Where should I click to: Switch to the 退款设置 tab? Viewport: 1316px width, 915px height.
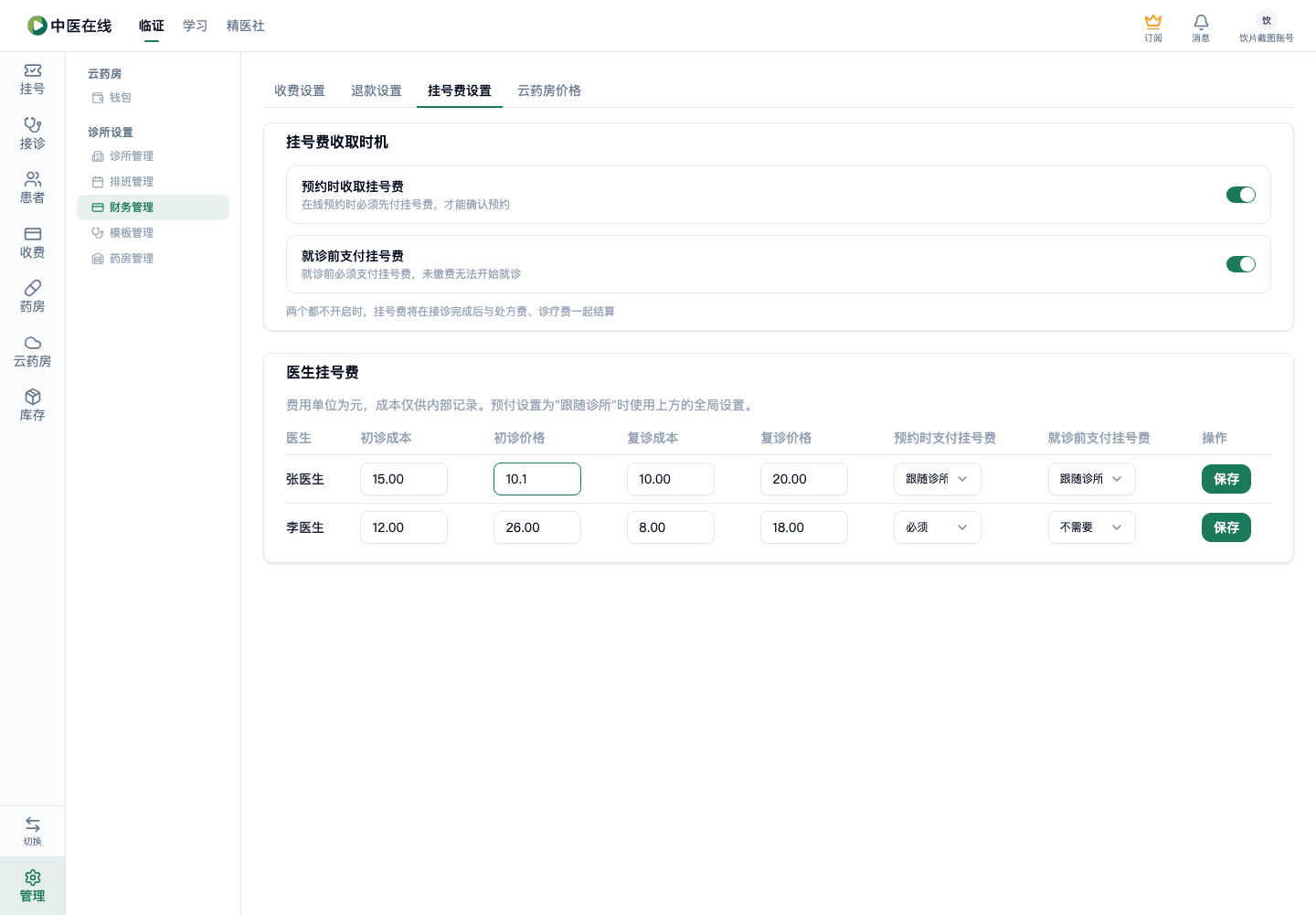click(377, 90)
